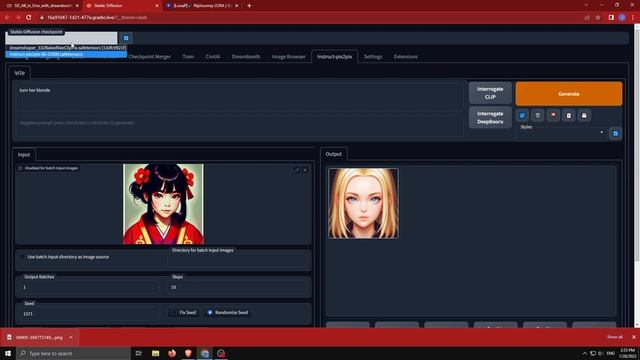Switch to the Checkpoint Merger tab
This screenshot has width=640, height=360.
click(149, 57)
